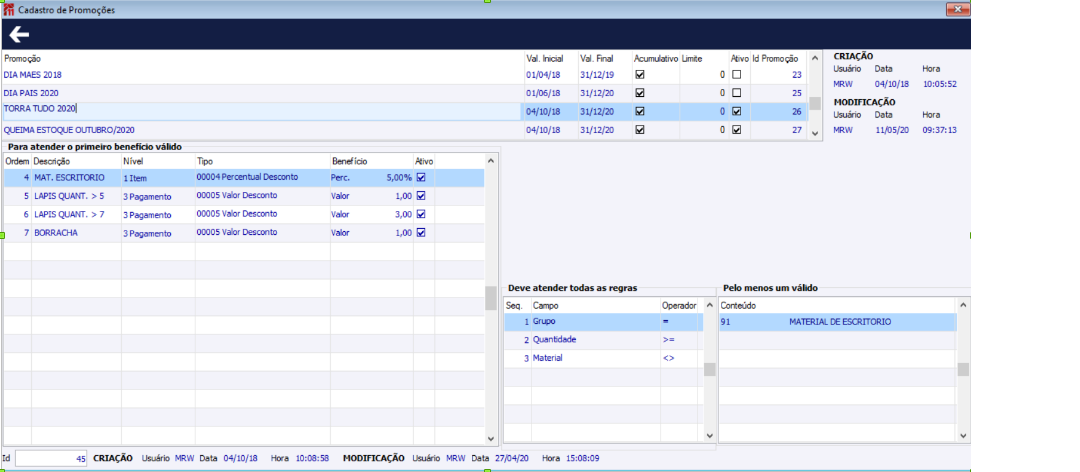Click Conteúdo list scroll up arrow
Viewport: 1080px width, 472px height.
[964, 304]
